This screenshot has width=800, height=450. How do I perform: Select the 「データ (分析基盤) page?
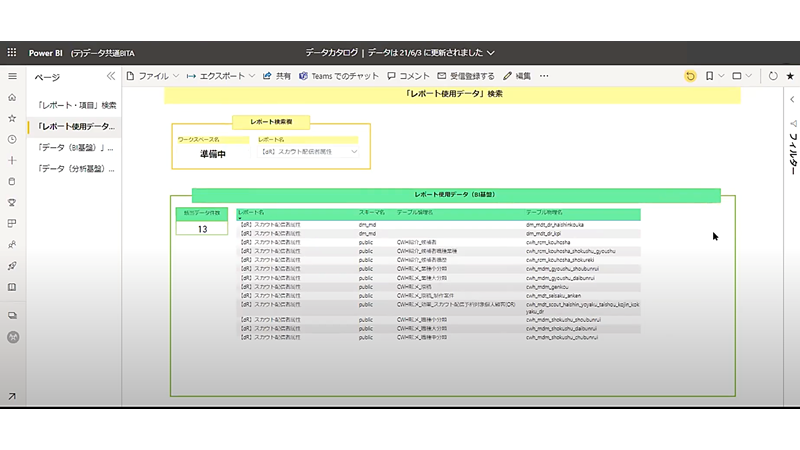click(x=76, y=168)
